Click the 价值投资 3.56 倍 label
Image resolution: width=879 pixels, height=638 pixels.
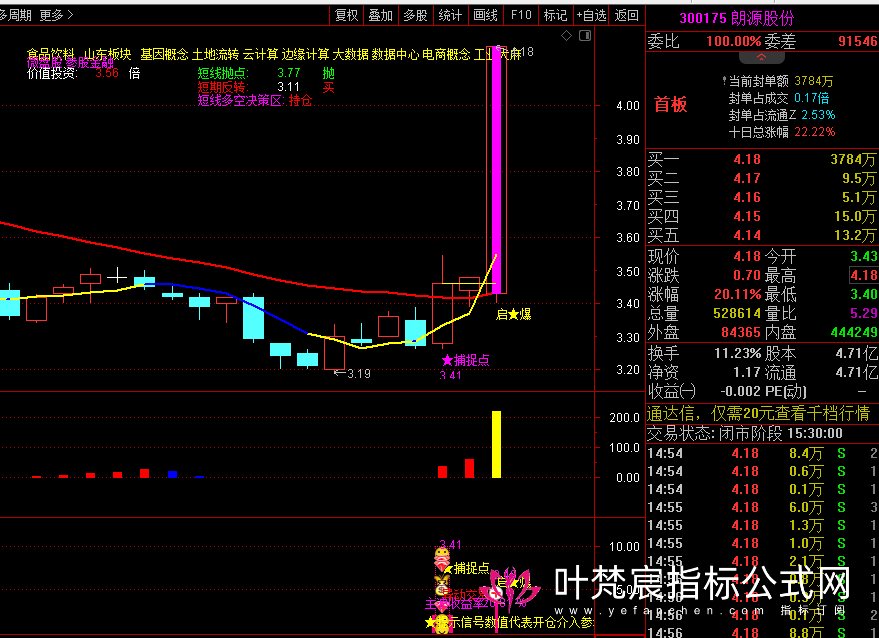coord(84,73)
